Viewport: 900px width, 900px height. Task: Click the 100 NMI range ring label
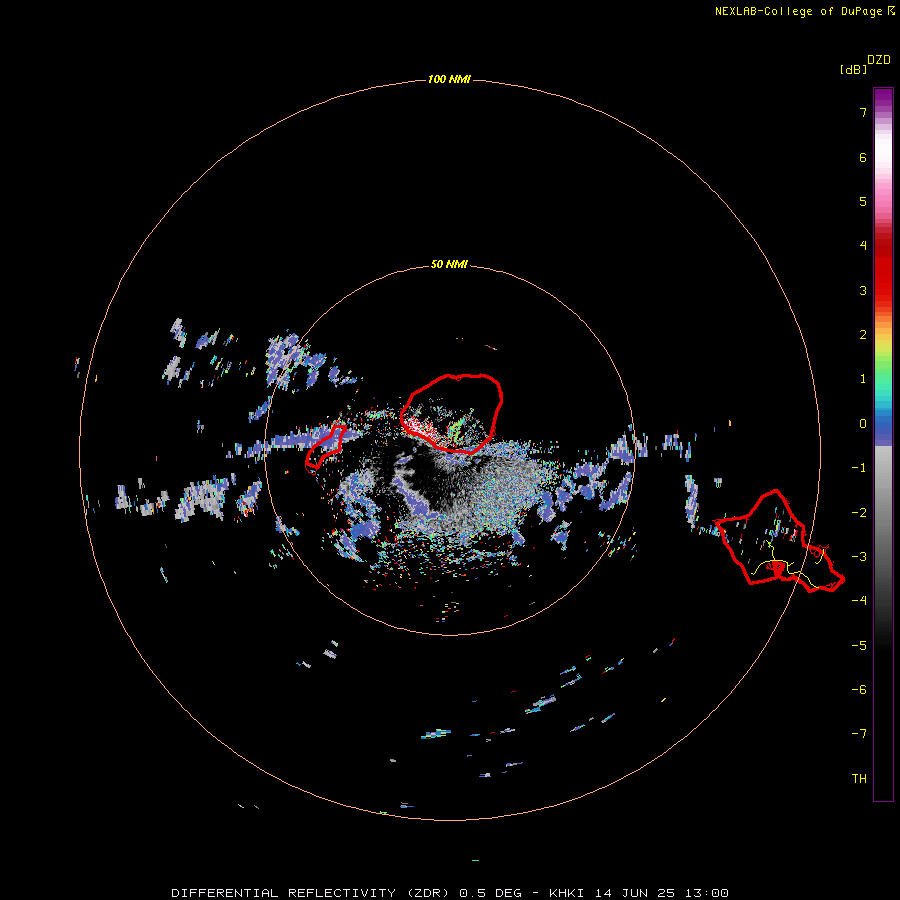pos(449,79)
